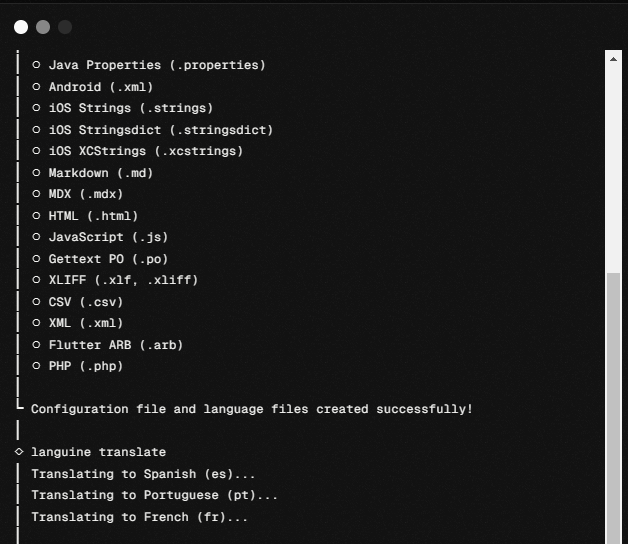Viewport: 628px width, 544px height.
Task: Select iOS XCStrings (.xcstrings) format
Action: 37,151
